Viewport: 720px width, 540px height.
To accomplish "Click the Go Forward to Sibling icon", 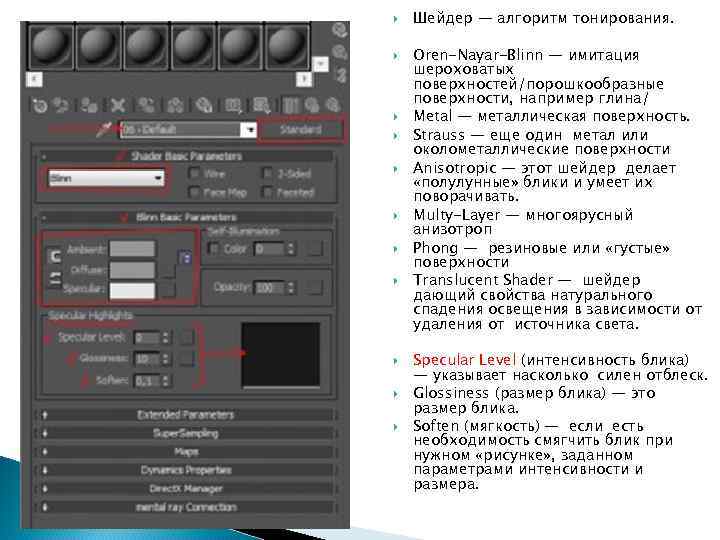I will click(x=333, y=106).
